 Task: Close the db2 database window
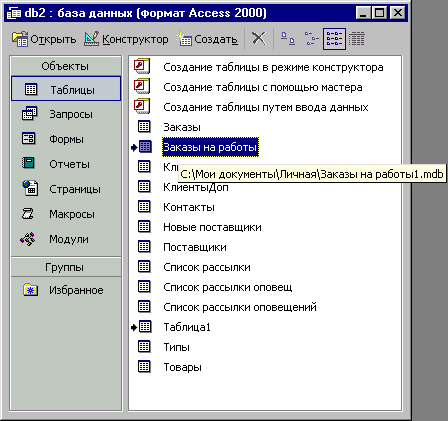(x=397, y=13)
